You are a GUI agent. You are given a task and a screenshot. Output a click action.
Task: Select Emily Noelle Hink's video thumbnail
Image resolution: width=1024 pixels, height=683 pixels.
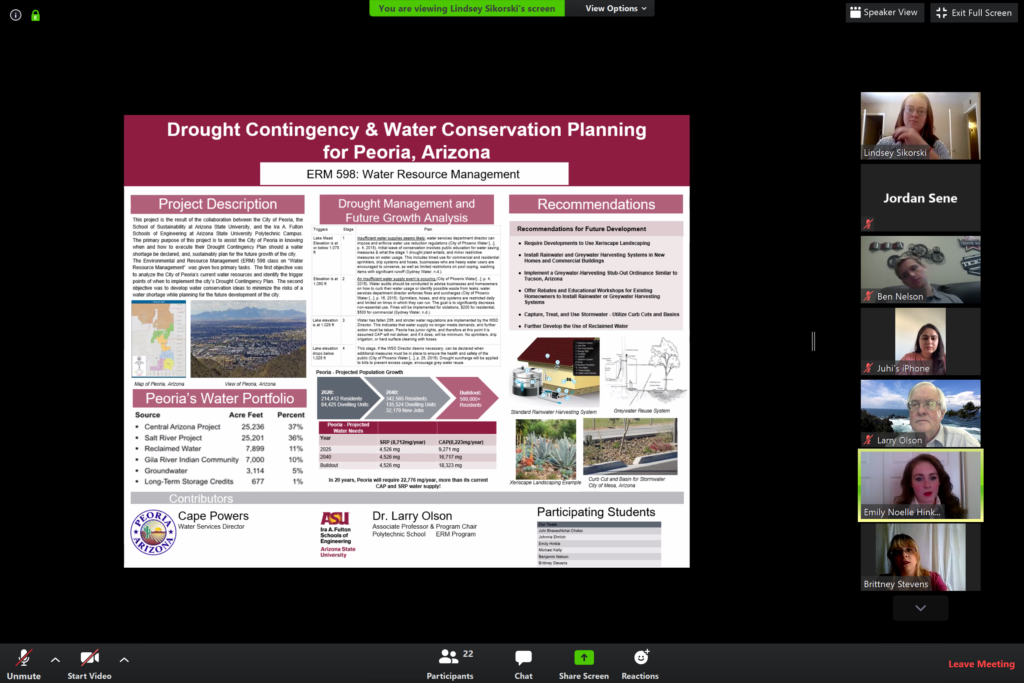920,485
